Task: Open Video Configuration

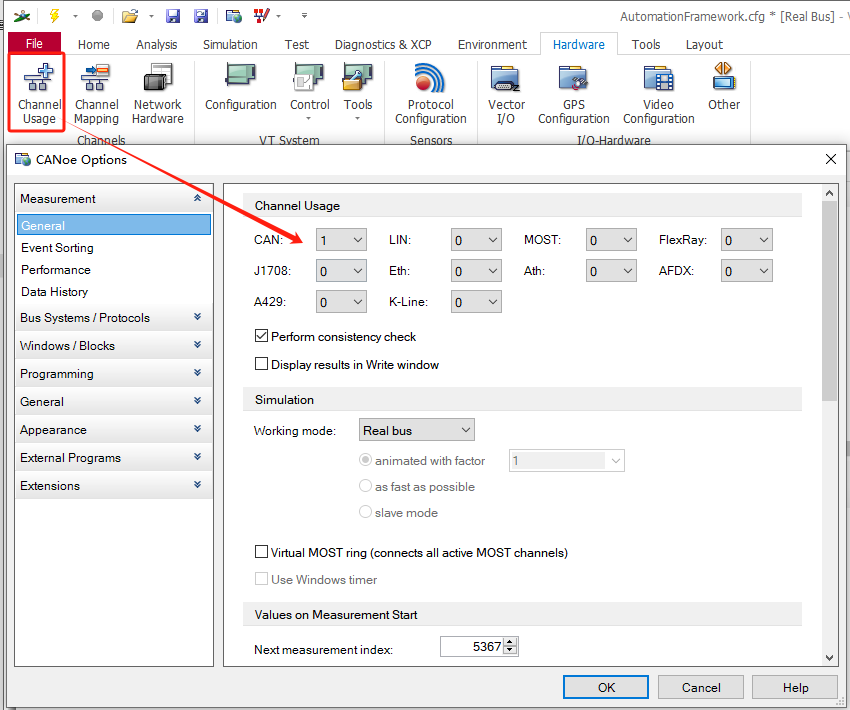Action: tap(658, 93)
